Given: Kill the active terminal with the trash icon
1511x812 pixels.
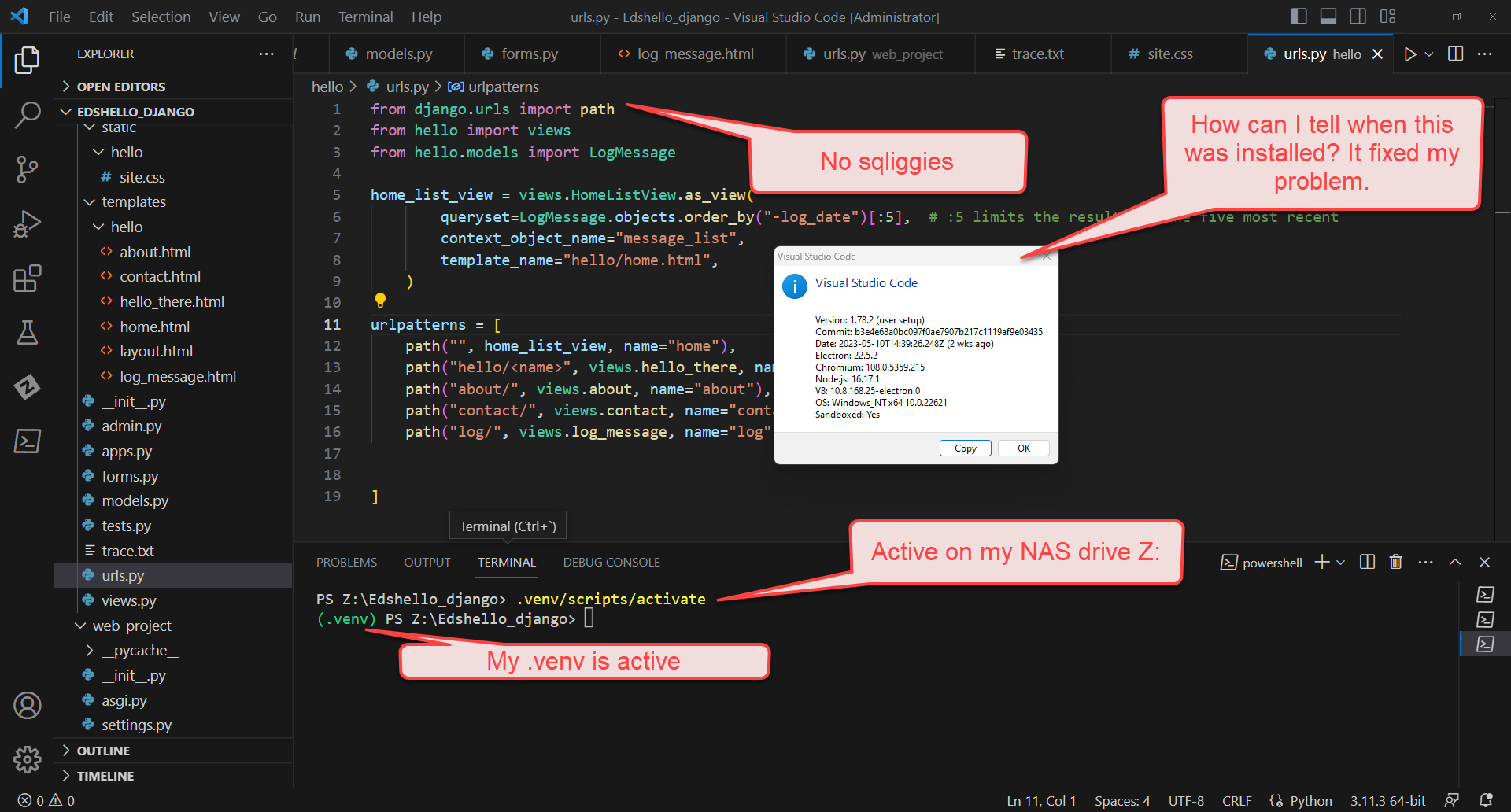Looking at the screenshot, I should [x=1395, y=562].
